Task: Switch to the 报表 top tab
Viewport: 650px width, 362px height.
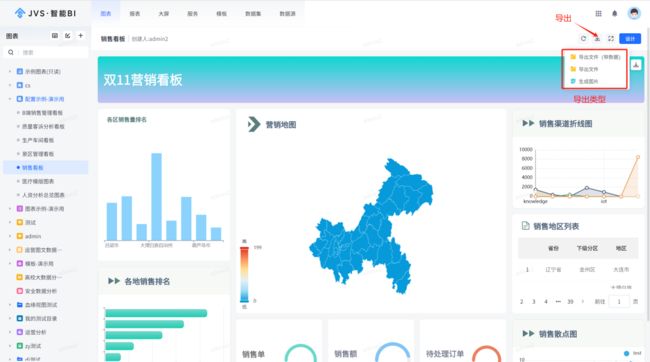Action: pyautogui.click(x=135, y=13)
